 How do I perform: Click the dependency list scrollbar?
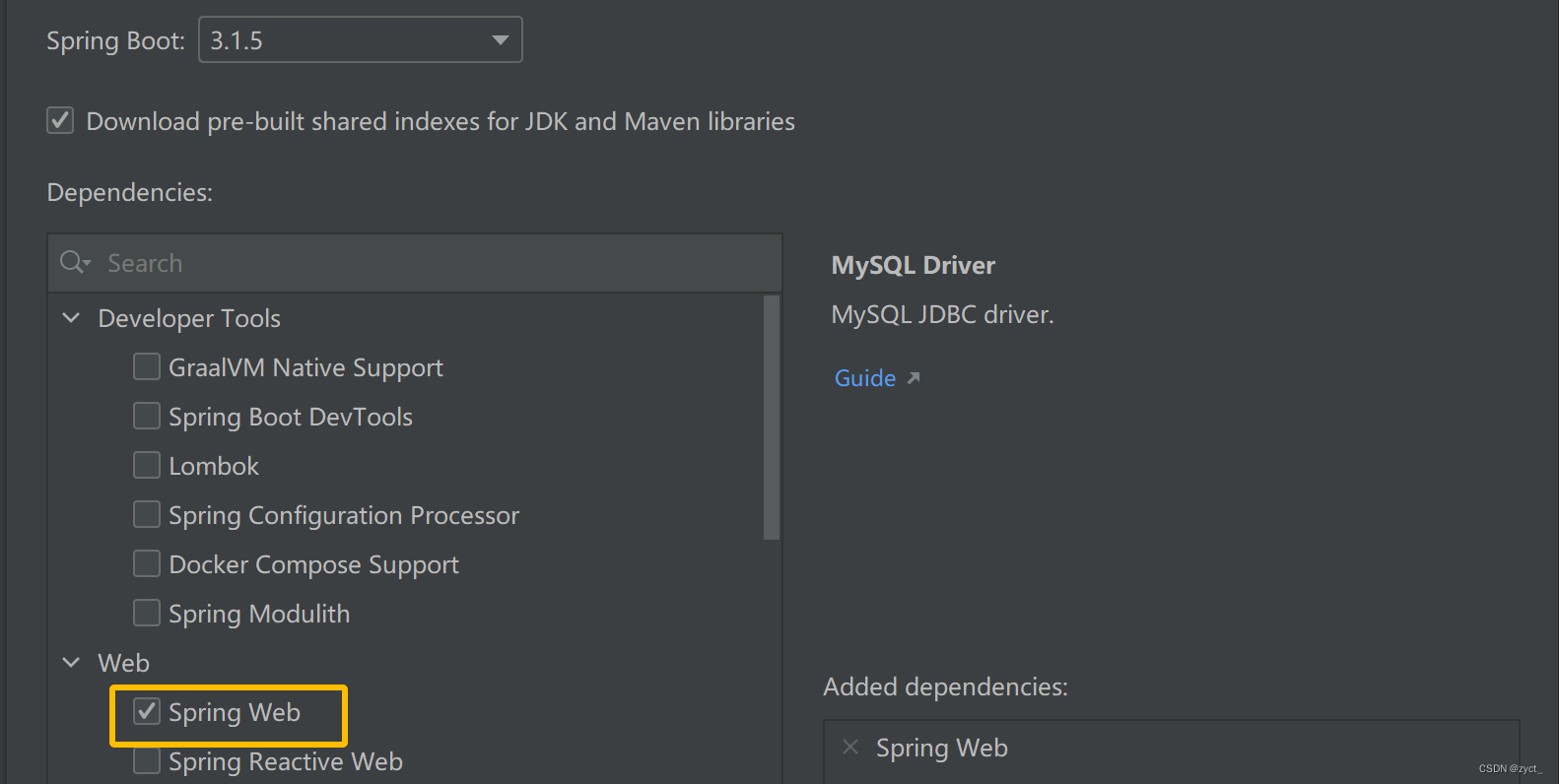pos(772,419)
